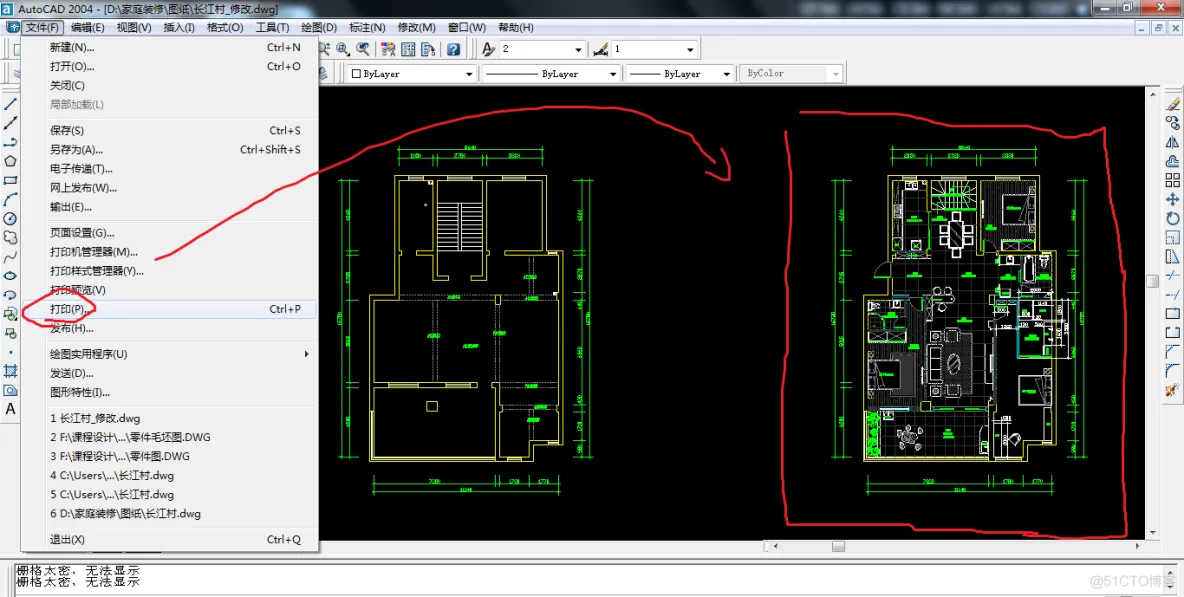1184x597 pixels.
Task: Select the Move modify tool
Action: [1172, 199]
